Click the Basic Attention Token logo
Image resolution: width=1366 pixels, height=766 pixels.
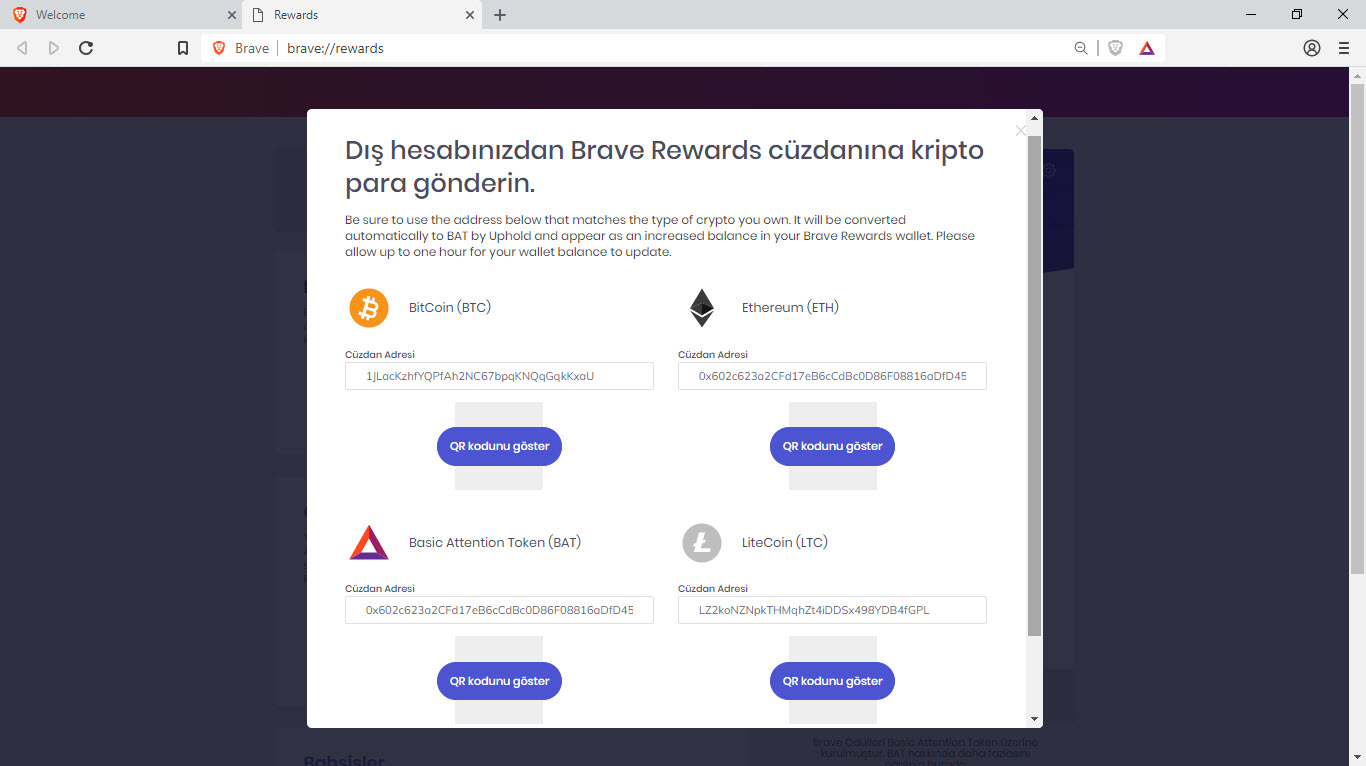click(369, 543)
